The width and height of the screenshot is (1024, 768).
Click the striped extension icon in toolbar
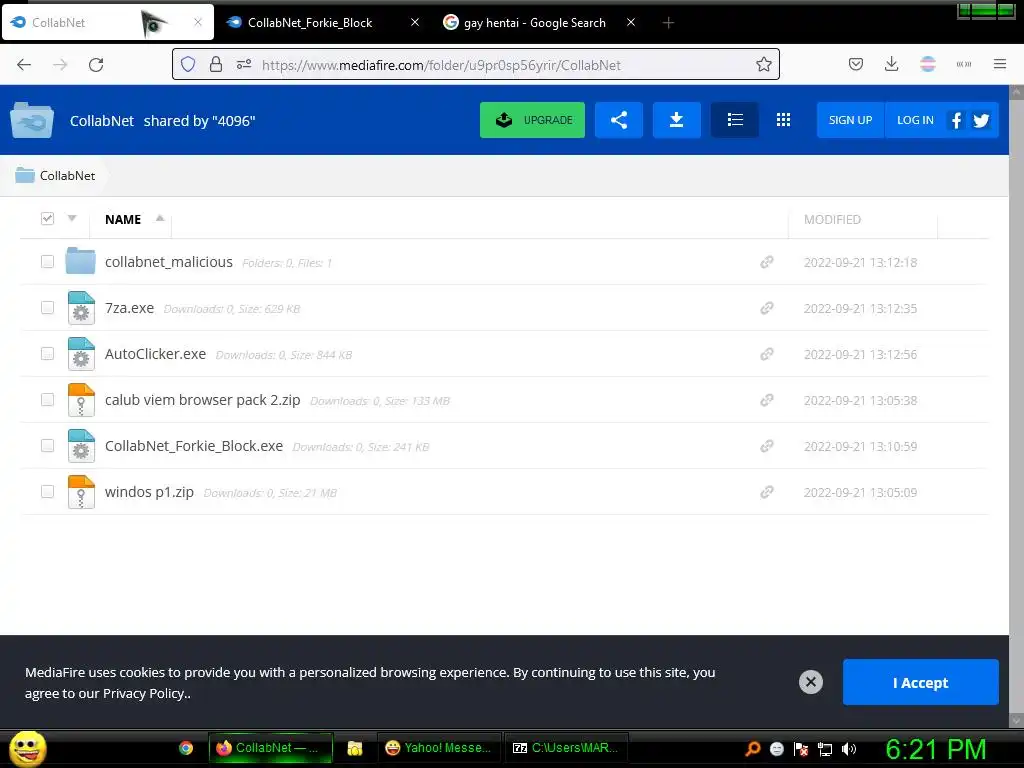(x=927, y=64)
